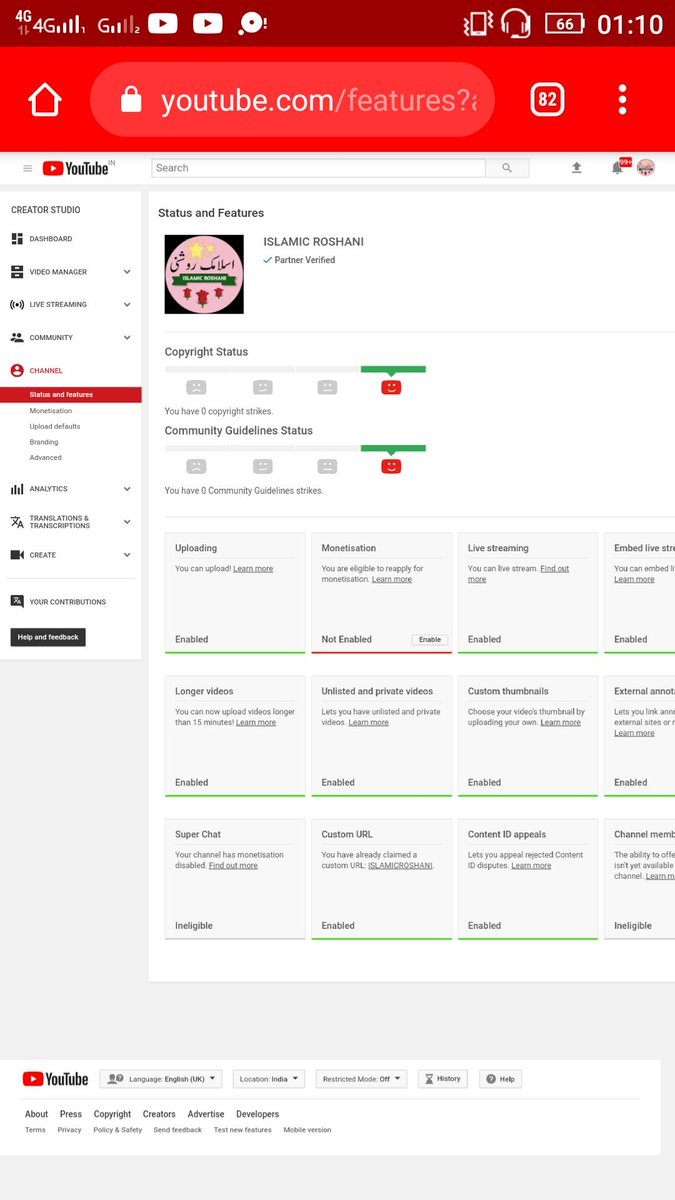Click Find out more in Super Chat card

coord(233,866)
